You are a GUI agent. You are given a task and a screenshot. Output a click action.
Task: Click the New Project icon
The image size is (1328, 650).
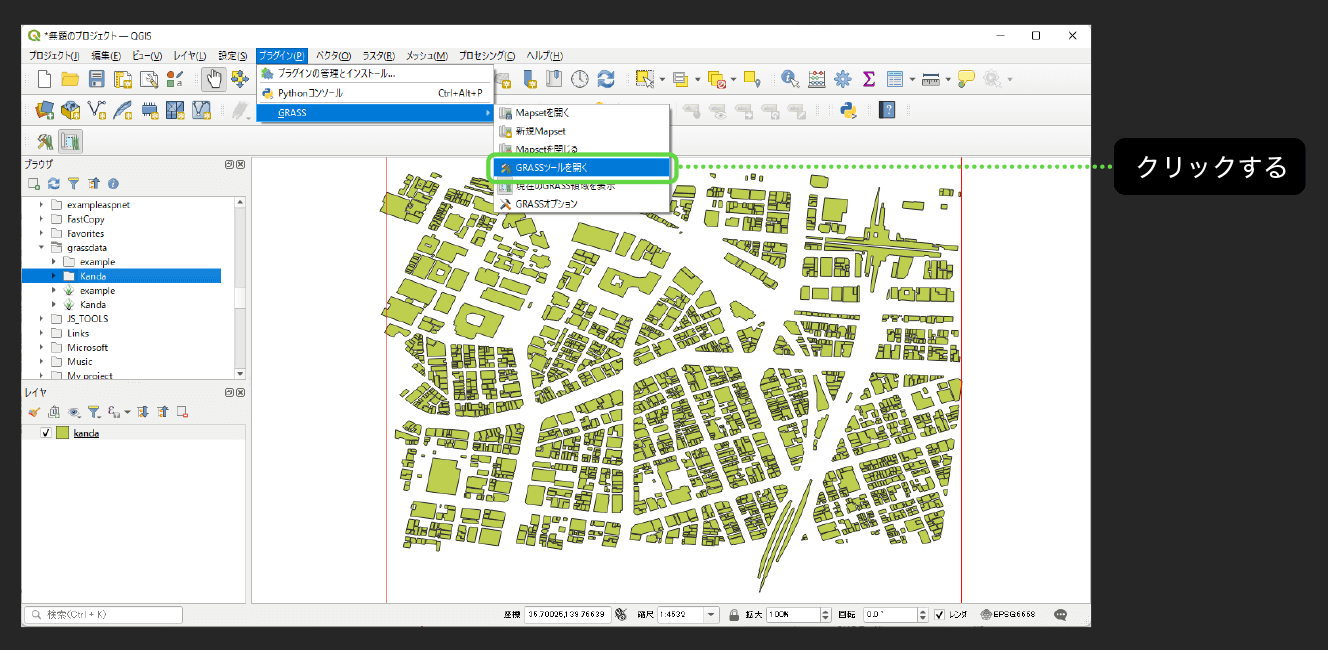point(43,79)
